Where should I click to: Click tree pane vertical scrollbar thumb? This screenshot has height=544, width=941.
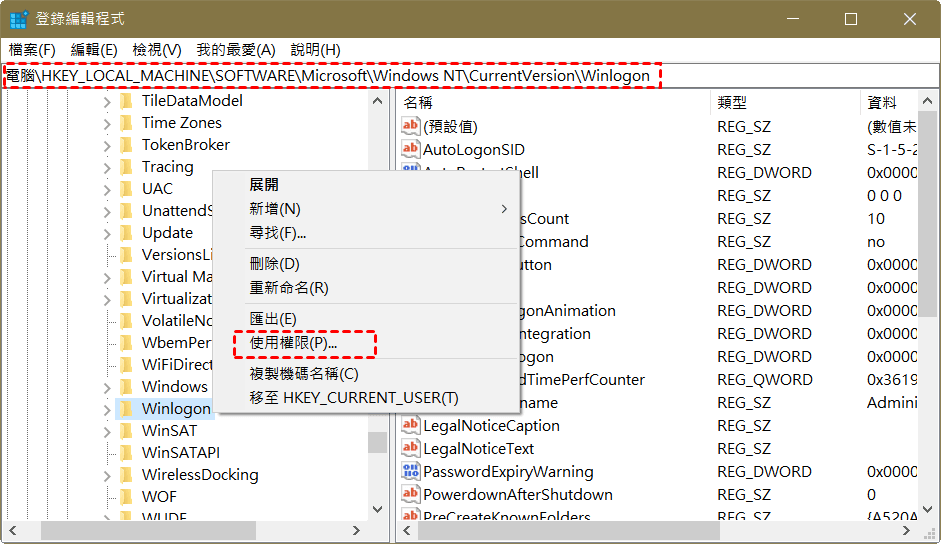pos(377,443)
